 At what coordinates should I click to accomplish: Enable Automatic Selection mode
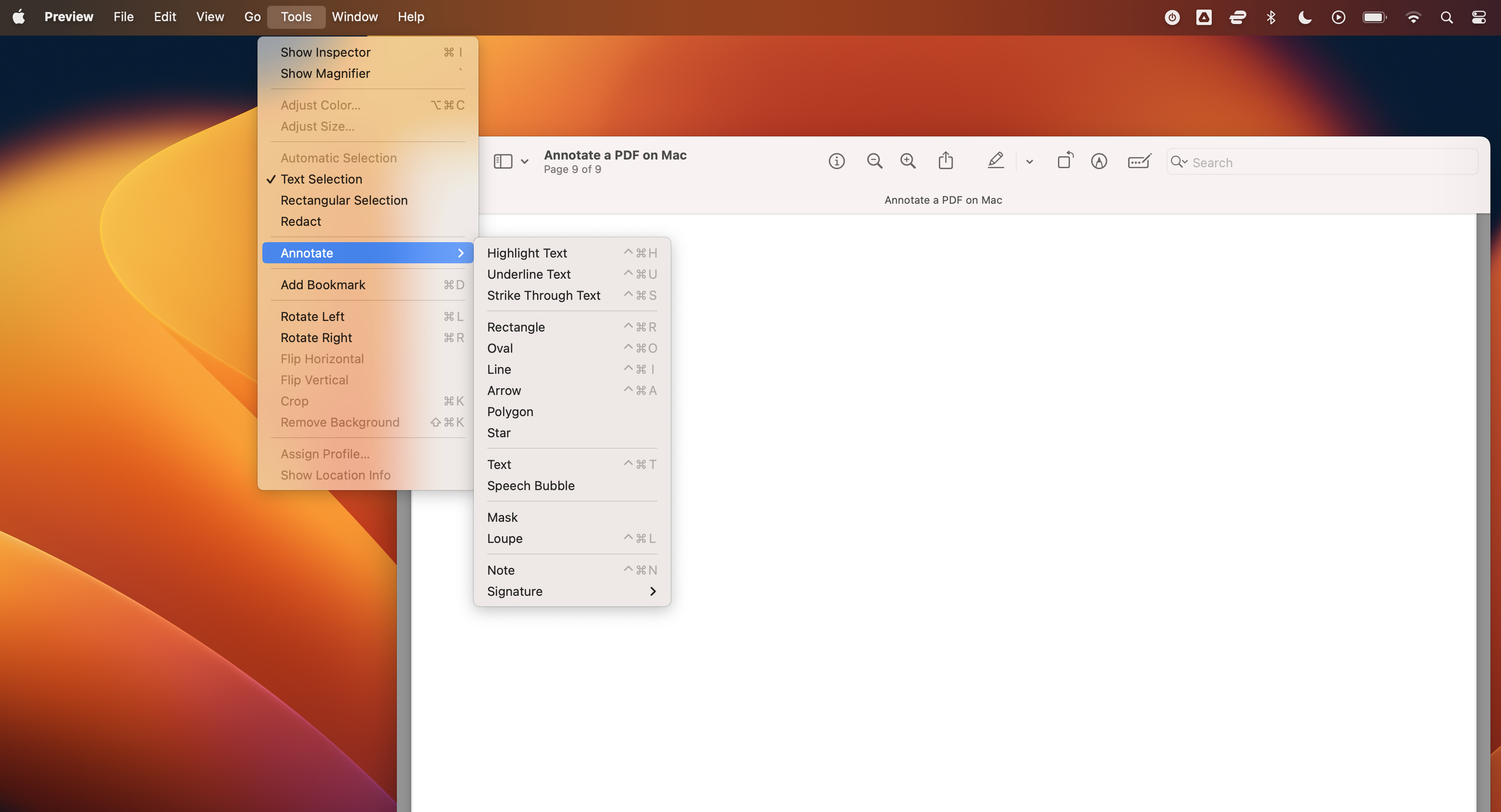339,157
